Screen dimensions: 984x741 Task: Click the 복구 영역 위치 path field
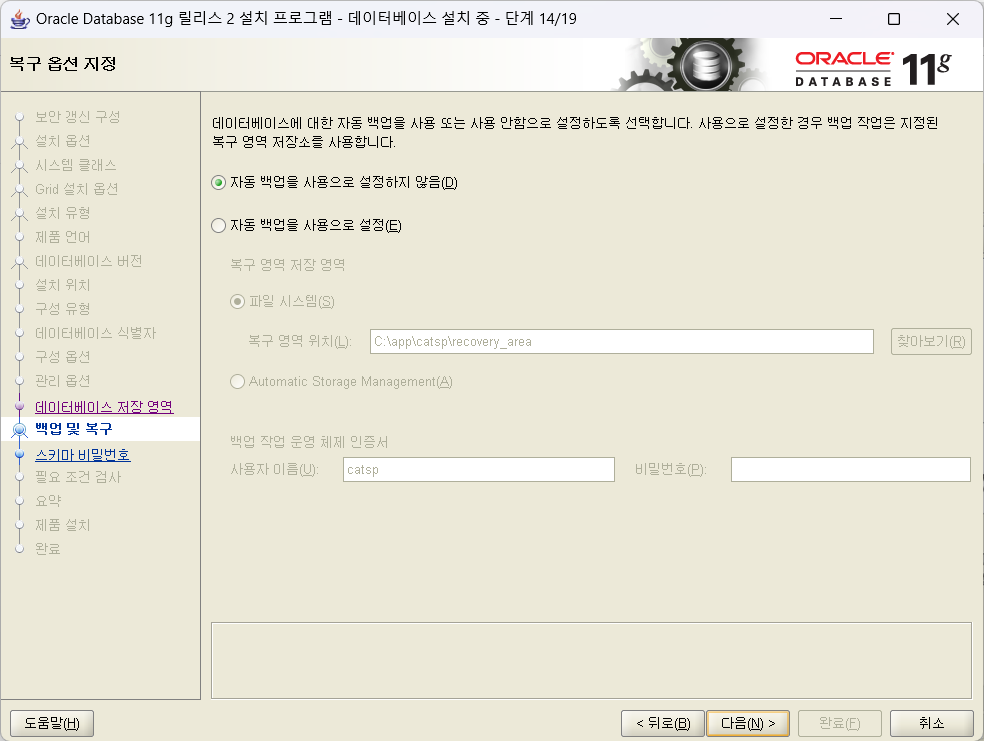621,341
